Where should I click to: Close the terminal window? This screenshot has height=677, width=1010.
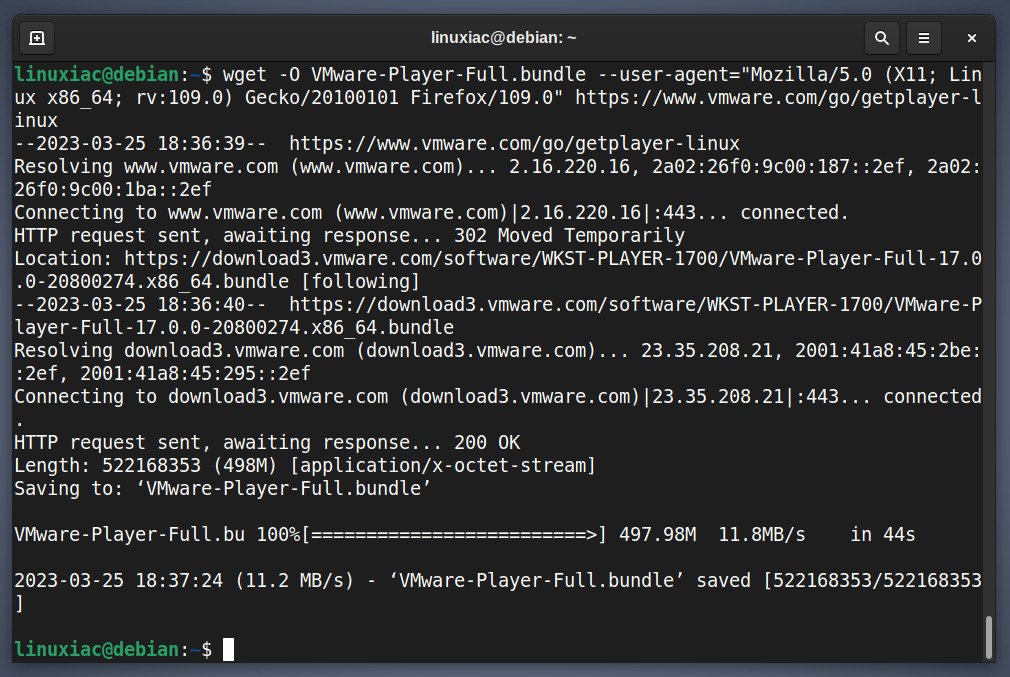(971, 38)
